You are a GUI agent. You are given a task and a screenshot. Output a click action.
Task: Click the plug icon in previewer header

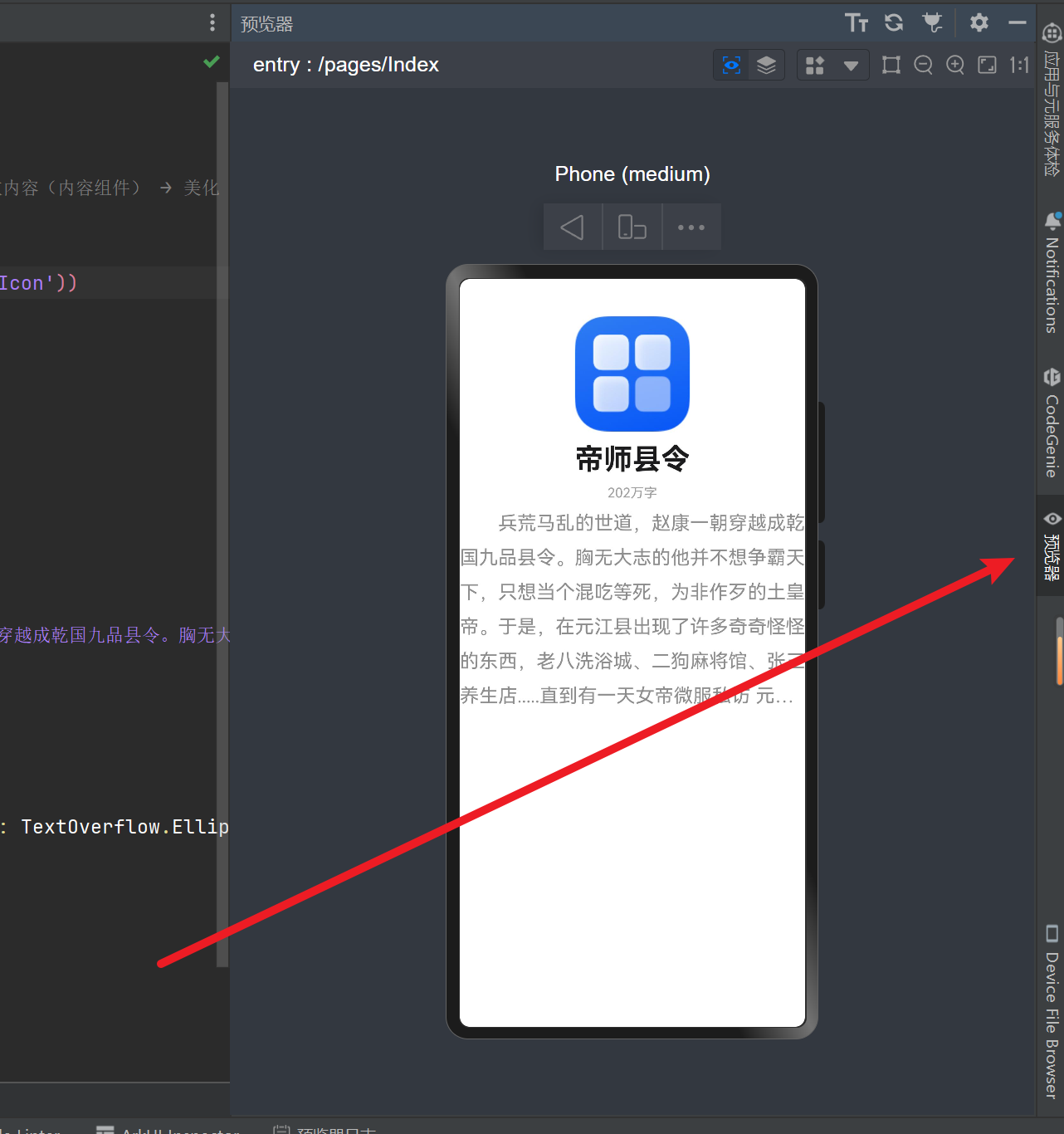tap(933, 22)
